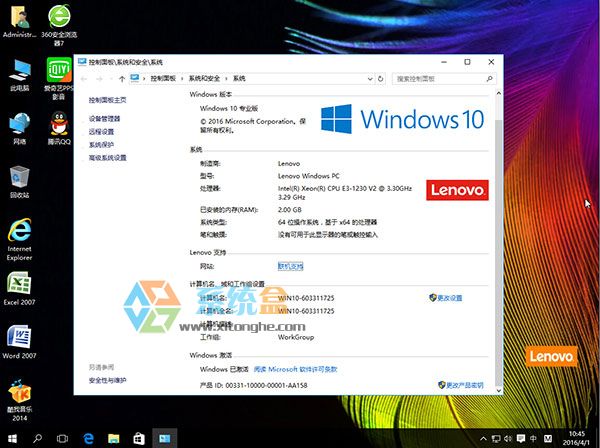600x448 pixels.
Task: Open File Explorer from taskbar
Action: pos(114,438)
